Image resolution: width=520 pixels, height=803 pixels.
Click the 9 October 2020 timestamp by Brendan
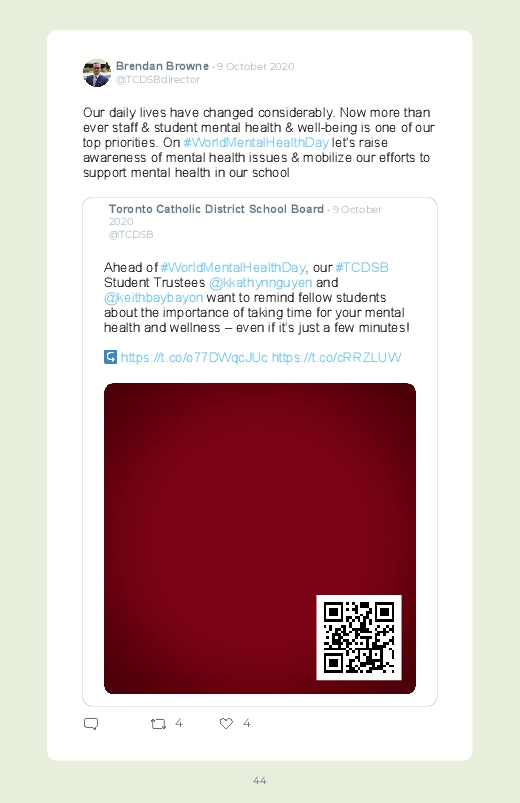[x=256, y=67]
